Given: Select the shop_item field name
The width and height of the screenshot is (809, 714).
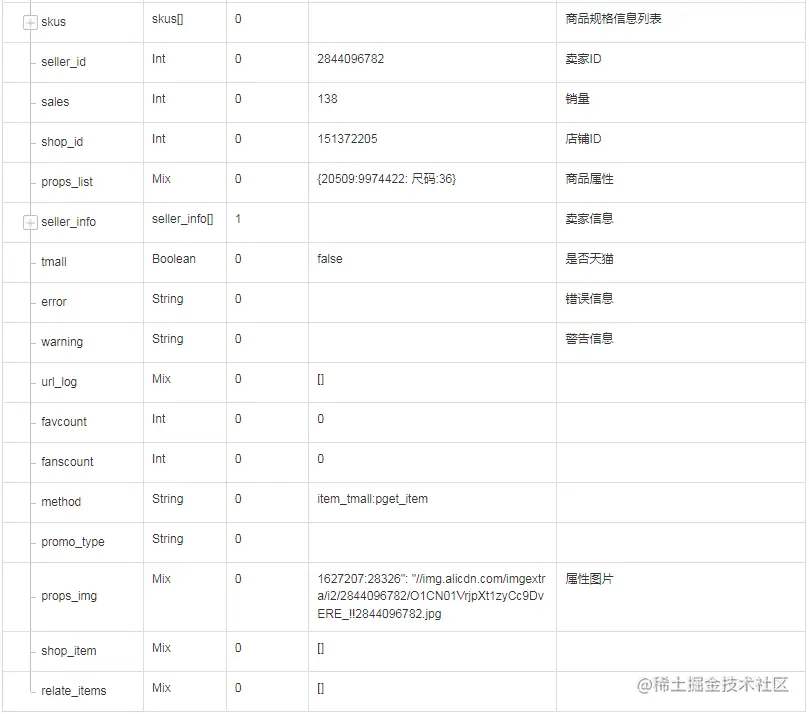Looking at the screenshot, I should [69, 651].
